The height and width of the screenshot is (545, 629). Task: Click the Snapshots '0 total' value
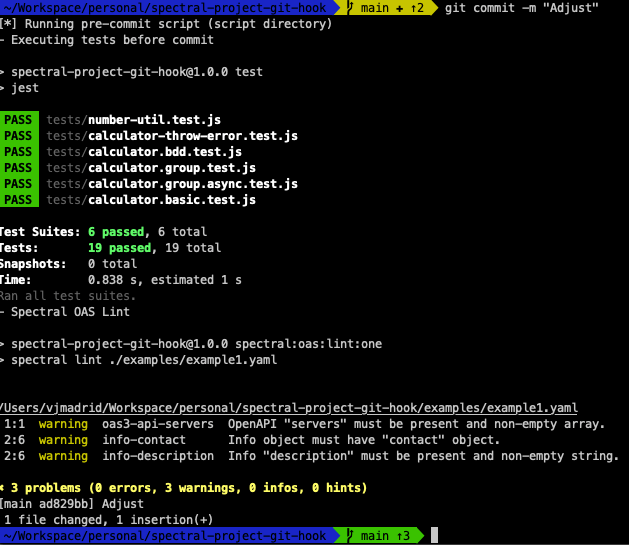(x=112, y=264)
